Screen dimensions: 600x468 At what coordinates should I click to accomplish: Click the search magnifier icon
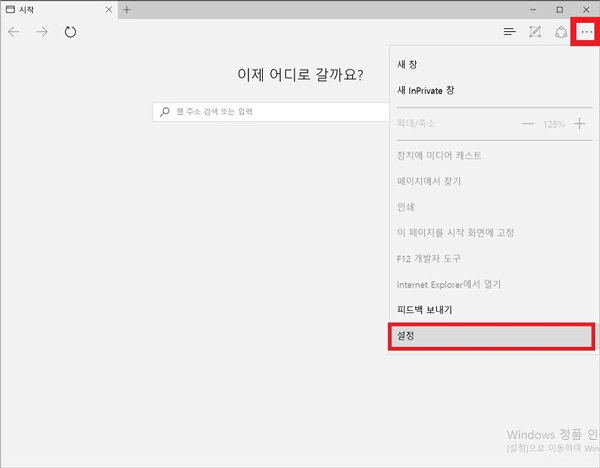click(x=165, y=112)
